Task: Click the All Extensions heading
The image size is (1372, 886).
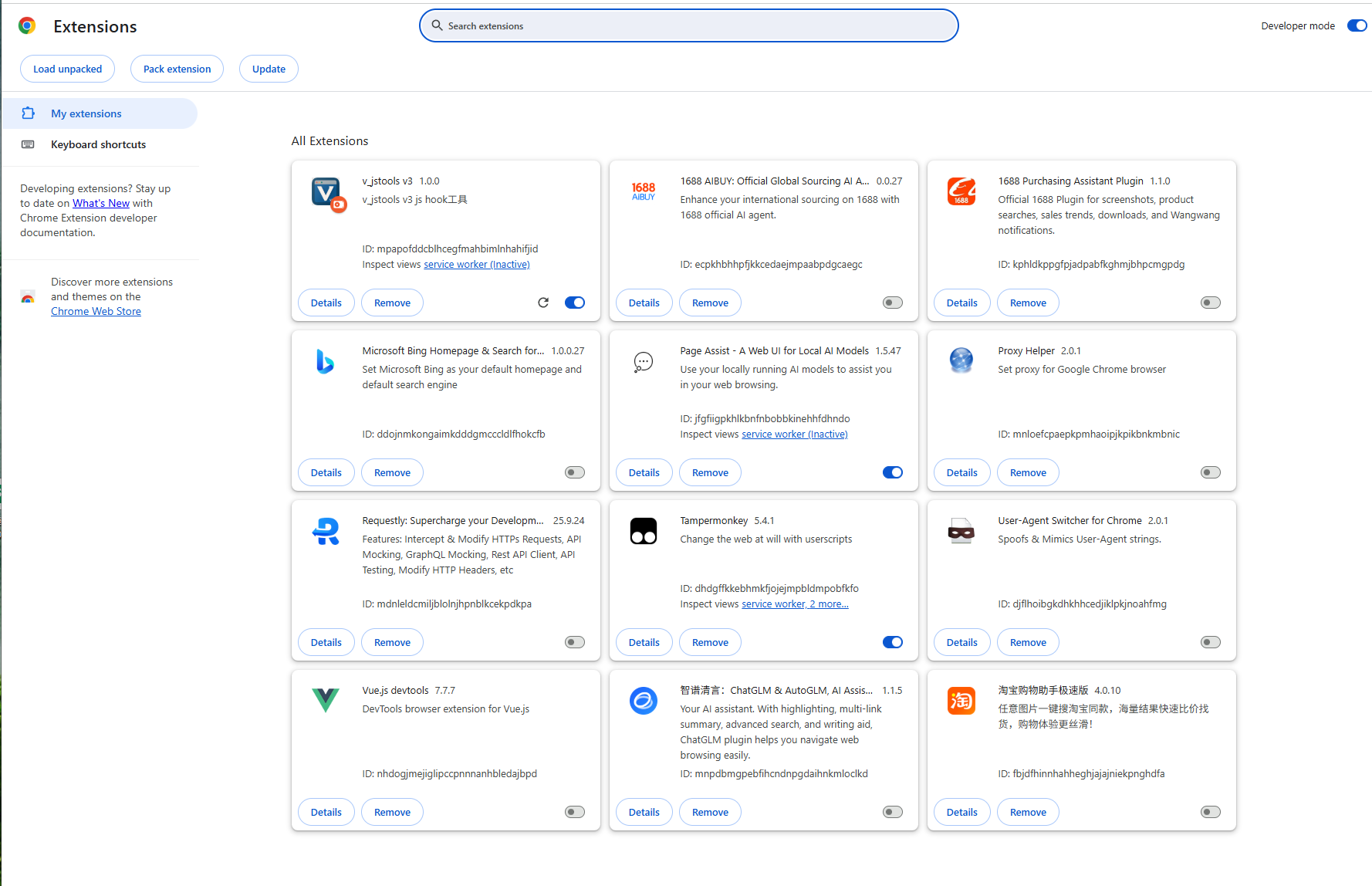Action: 329,140
